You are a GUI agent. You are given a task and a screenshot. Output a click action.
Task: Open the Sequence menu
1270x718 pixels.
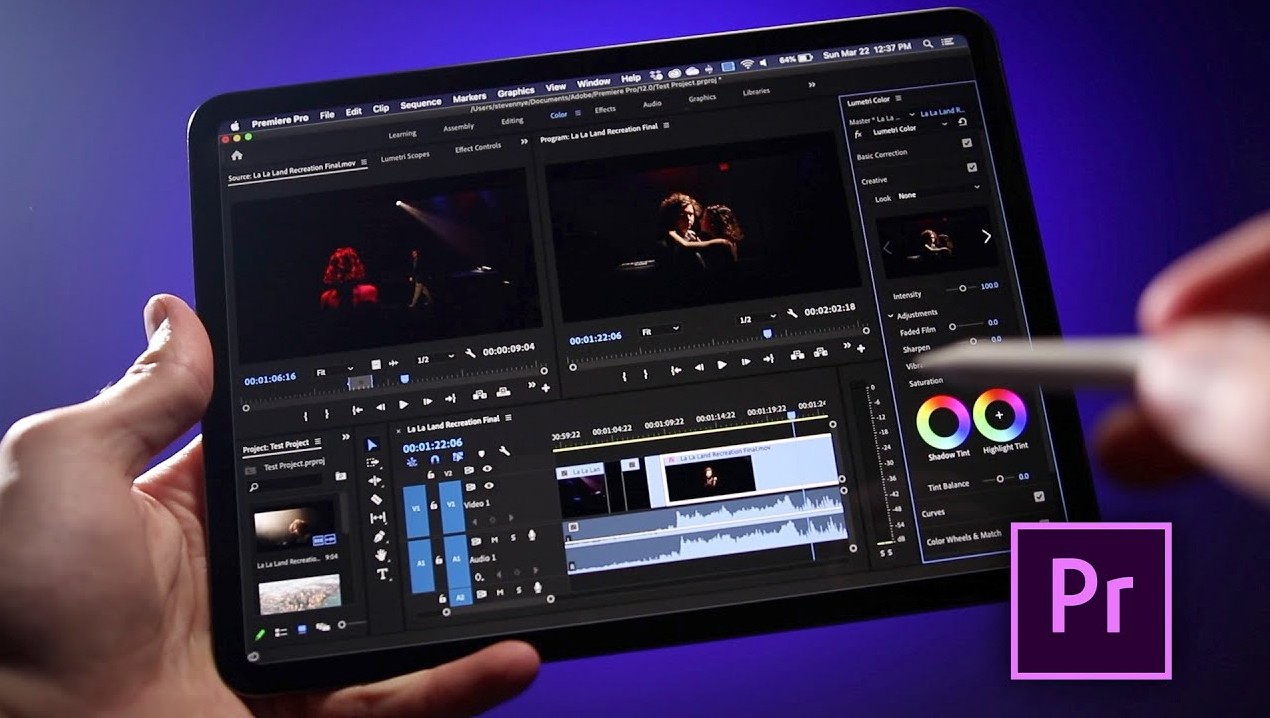(x=420, y=104)
